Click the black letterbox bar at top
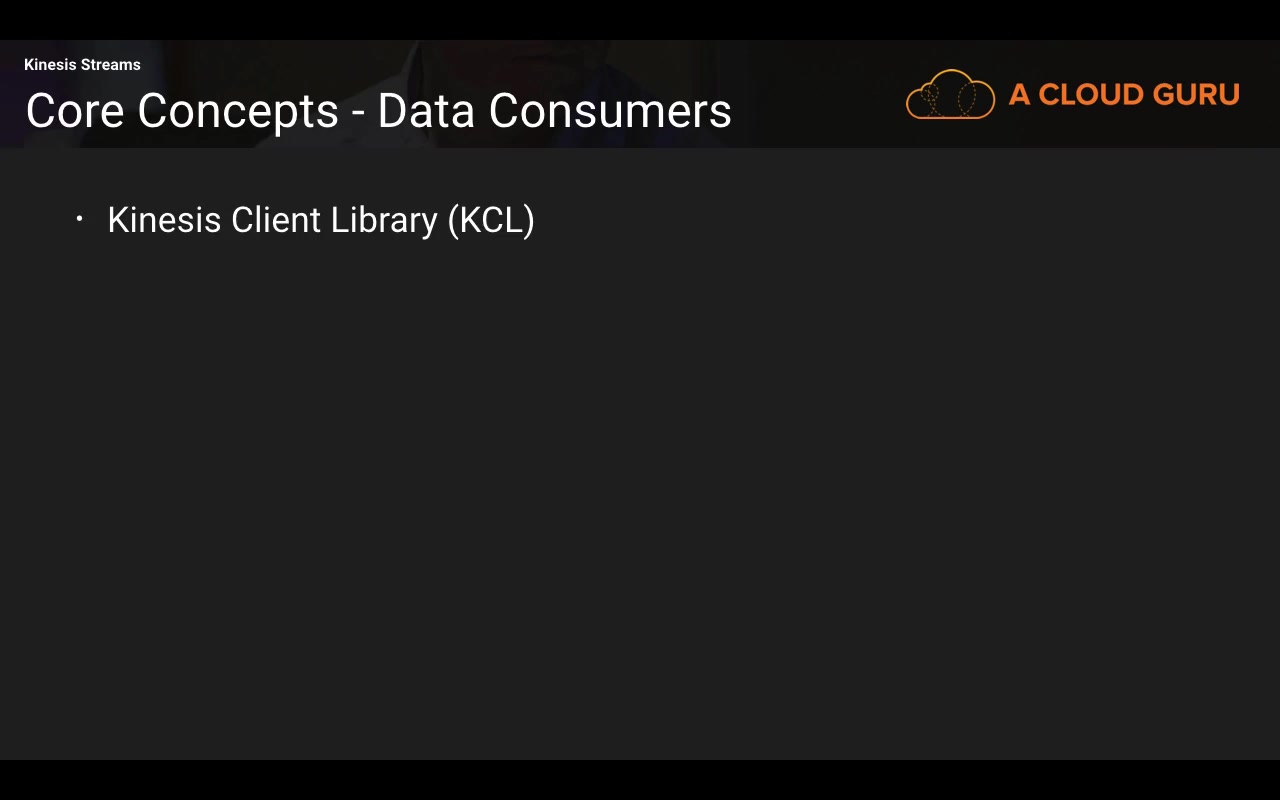 click(640, 19)
